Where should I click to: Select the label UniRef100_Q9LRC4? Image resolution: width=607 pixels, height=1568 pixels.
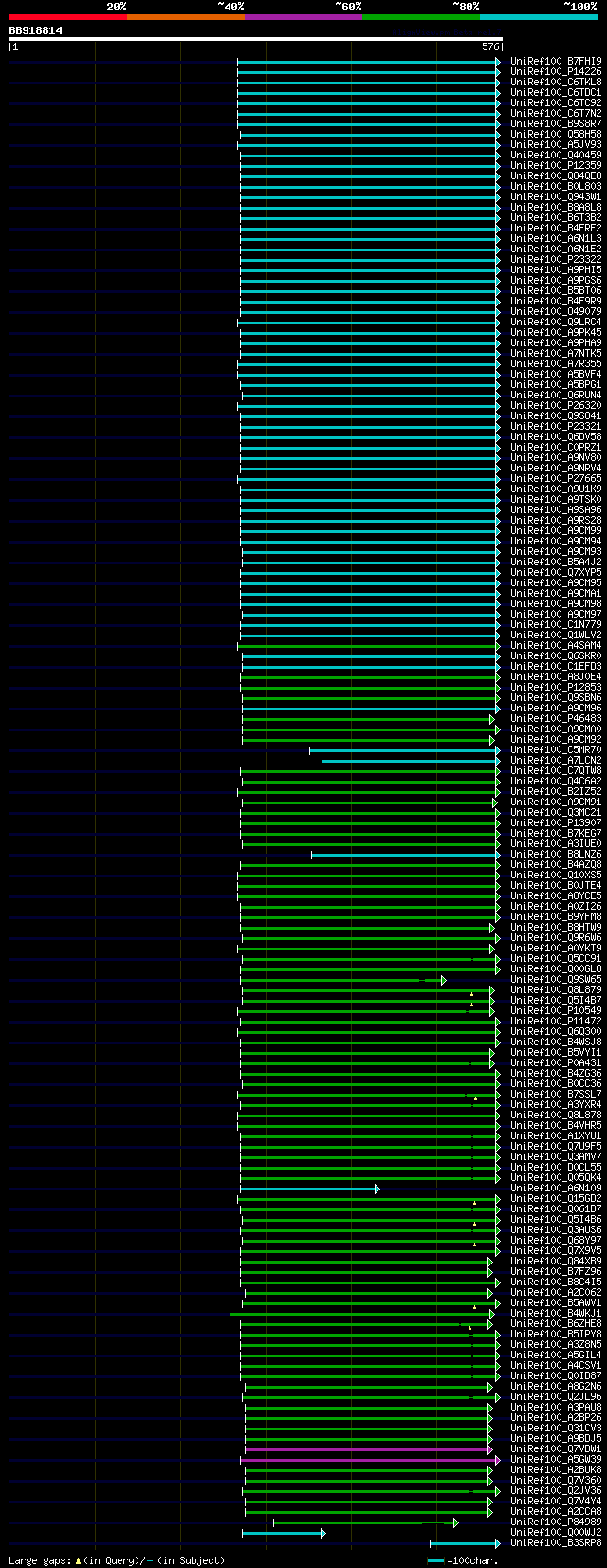coord(556,322)
